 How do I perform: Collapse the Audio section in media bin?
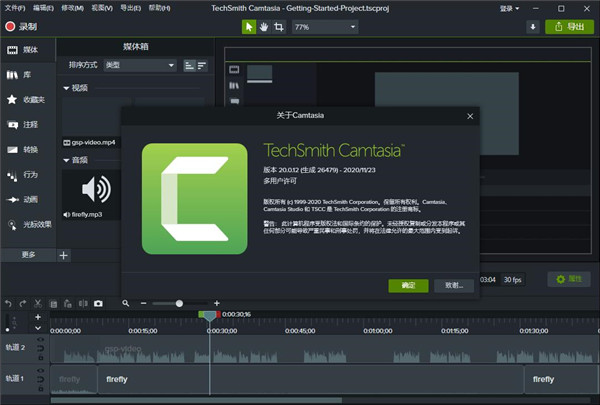click(67, 160)
